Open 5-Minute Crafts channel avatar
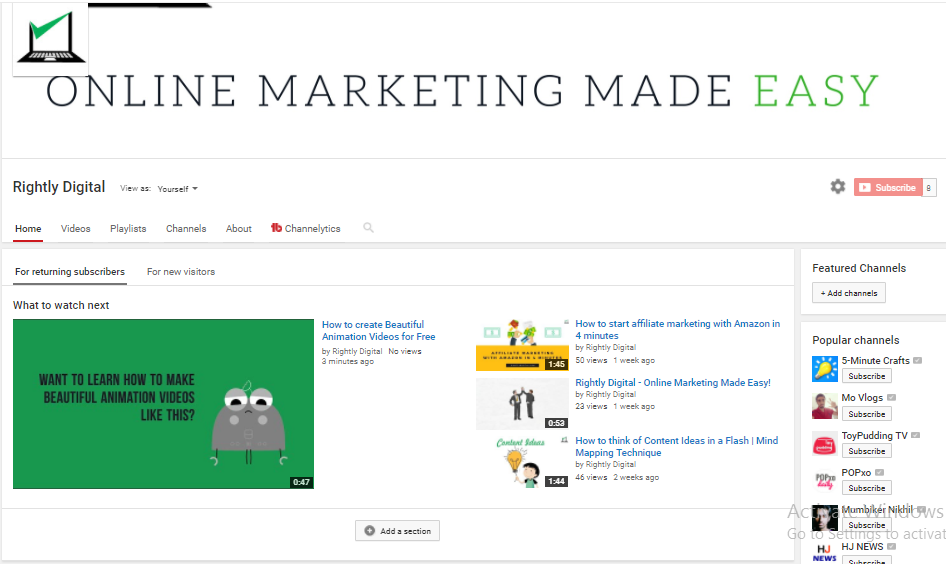The height and width of the screenshot is (564, 946). point(824,369)
